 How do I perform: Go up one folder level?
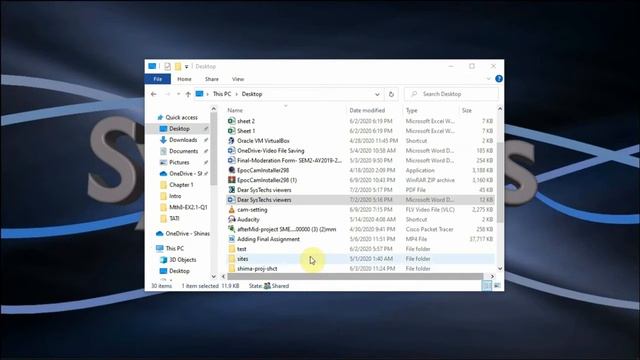188,94
